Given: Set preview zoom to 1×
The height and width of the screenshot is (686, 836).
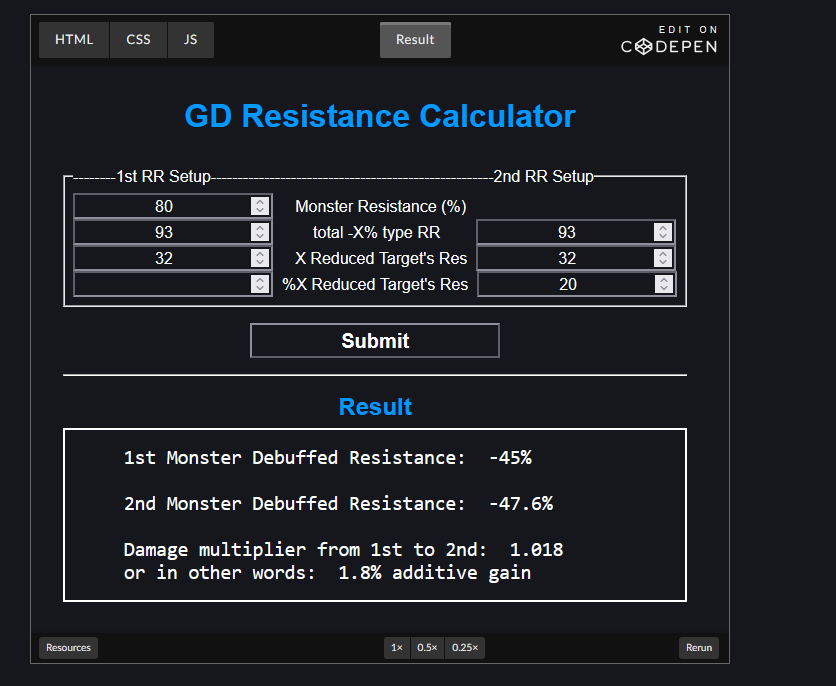Looking at the screenshot, I should [397, 648].
